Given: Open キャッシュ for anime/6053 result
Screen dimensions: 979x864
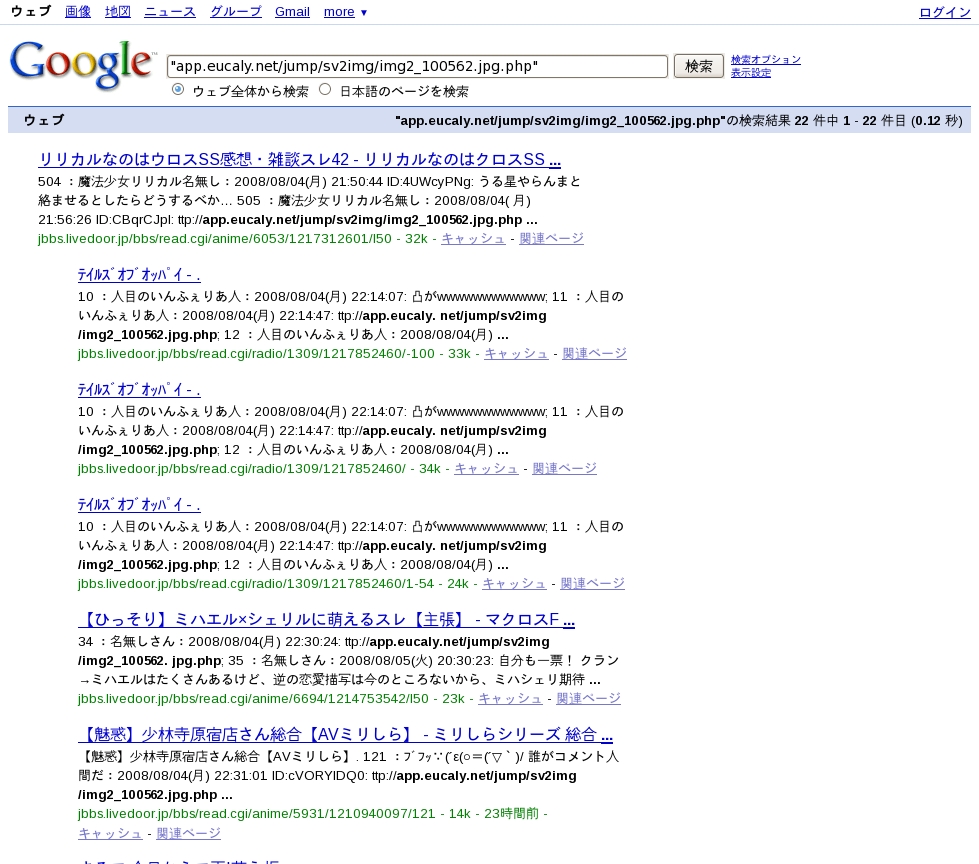Looking at the screenshot, I should (x=473, y=238).
